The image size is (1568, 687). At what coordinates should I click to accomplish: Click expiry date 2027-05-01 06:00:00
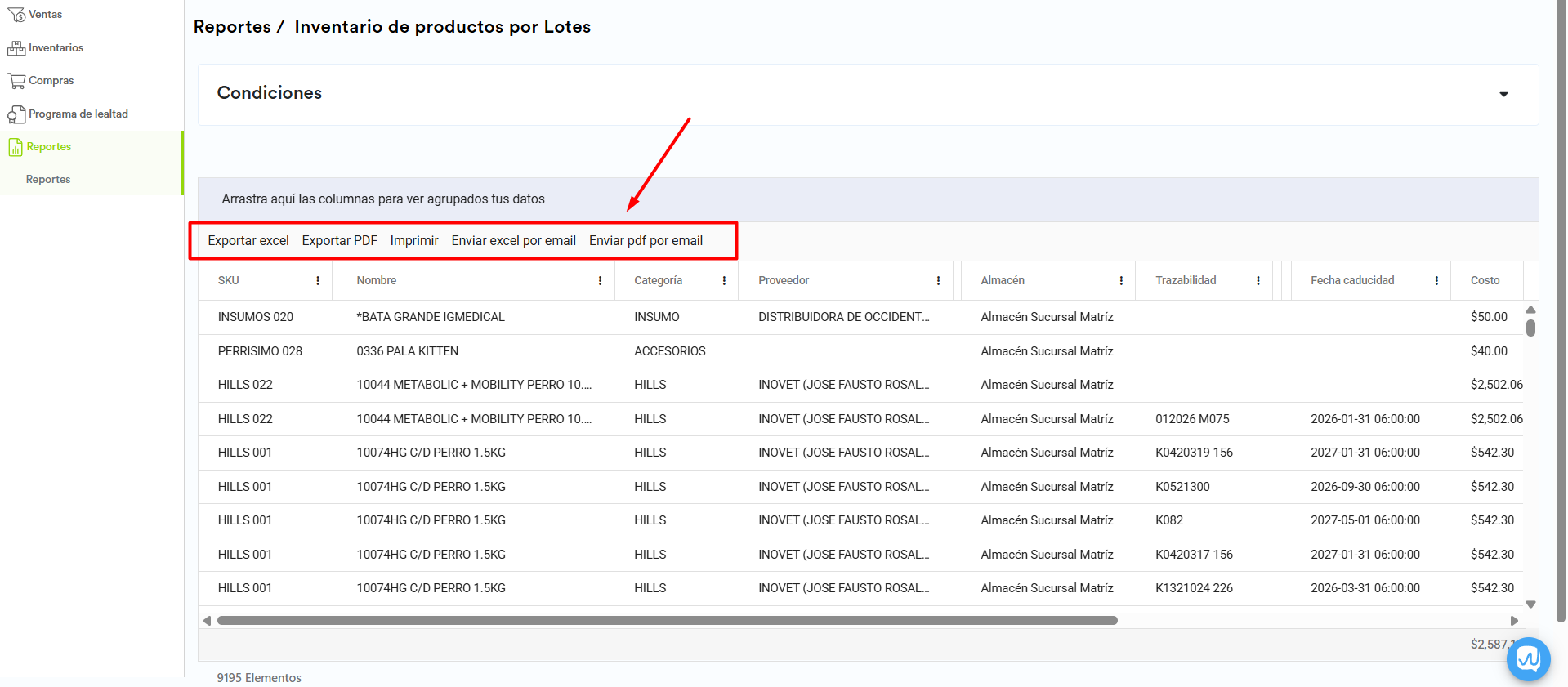[1365, 520]
